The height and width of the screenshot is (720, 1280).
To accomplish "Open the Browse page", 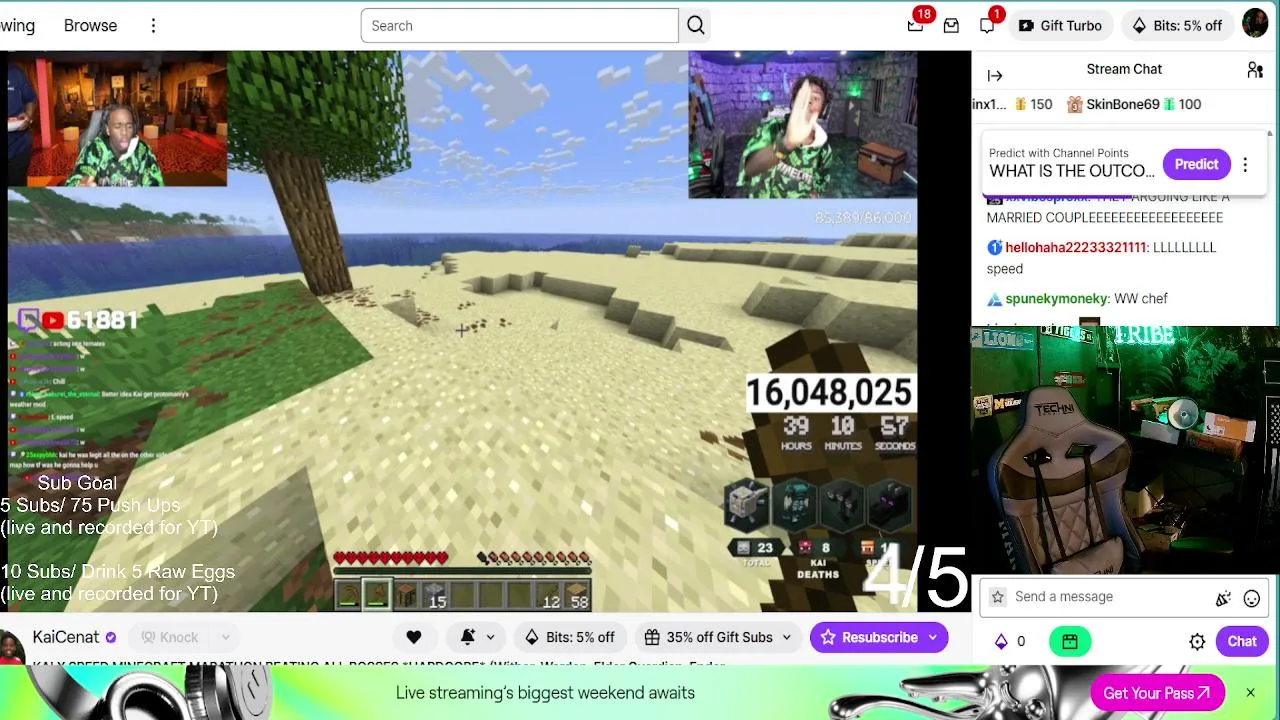I will pyautogui.click(x=90, y=26).
